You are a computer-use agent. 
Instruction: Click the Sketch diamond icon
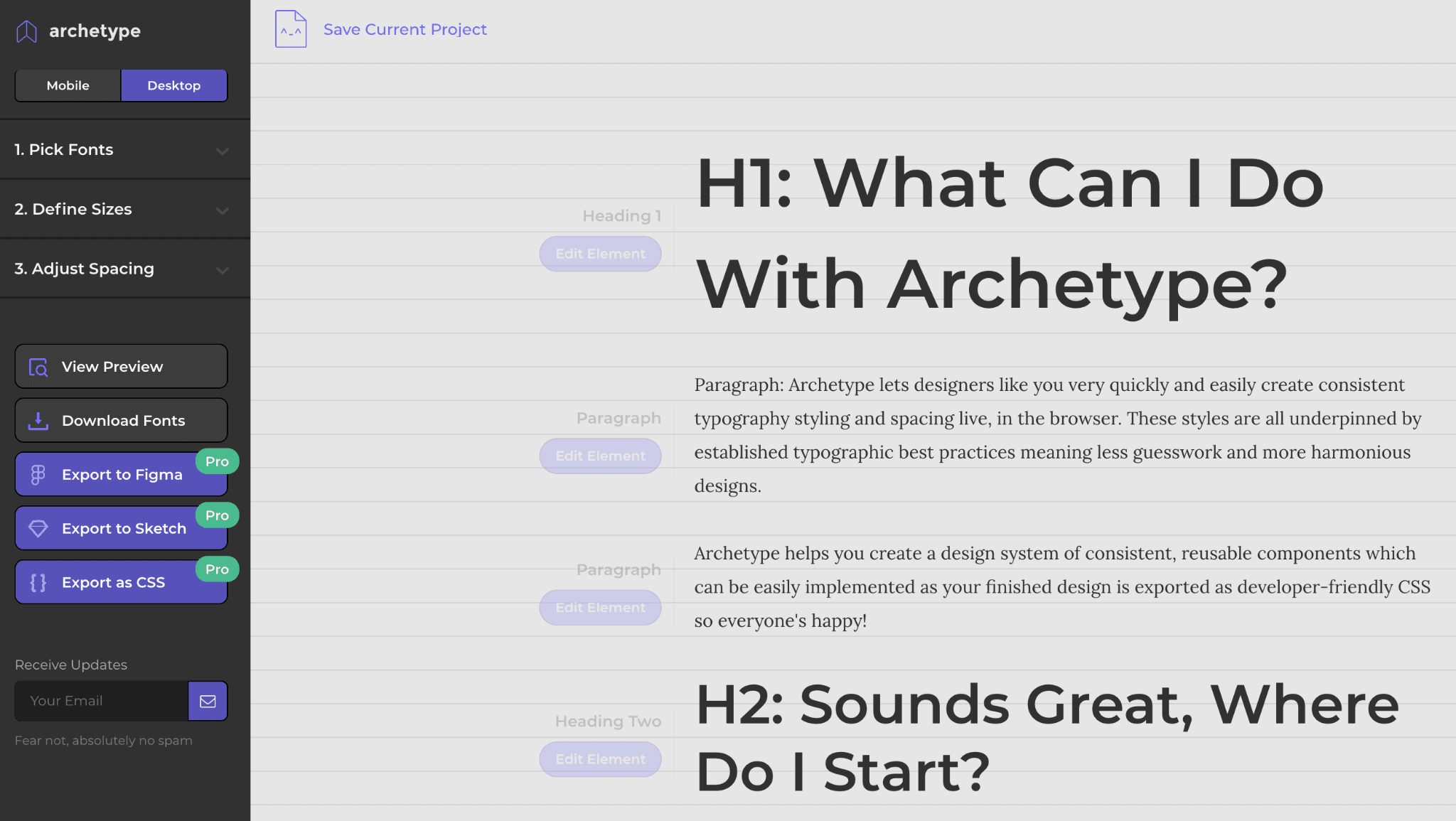(x=38, y=529)
